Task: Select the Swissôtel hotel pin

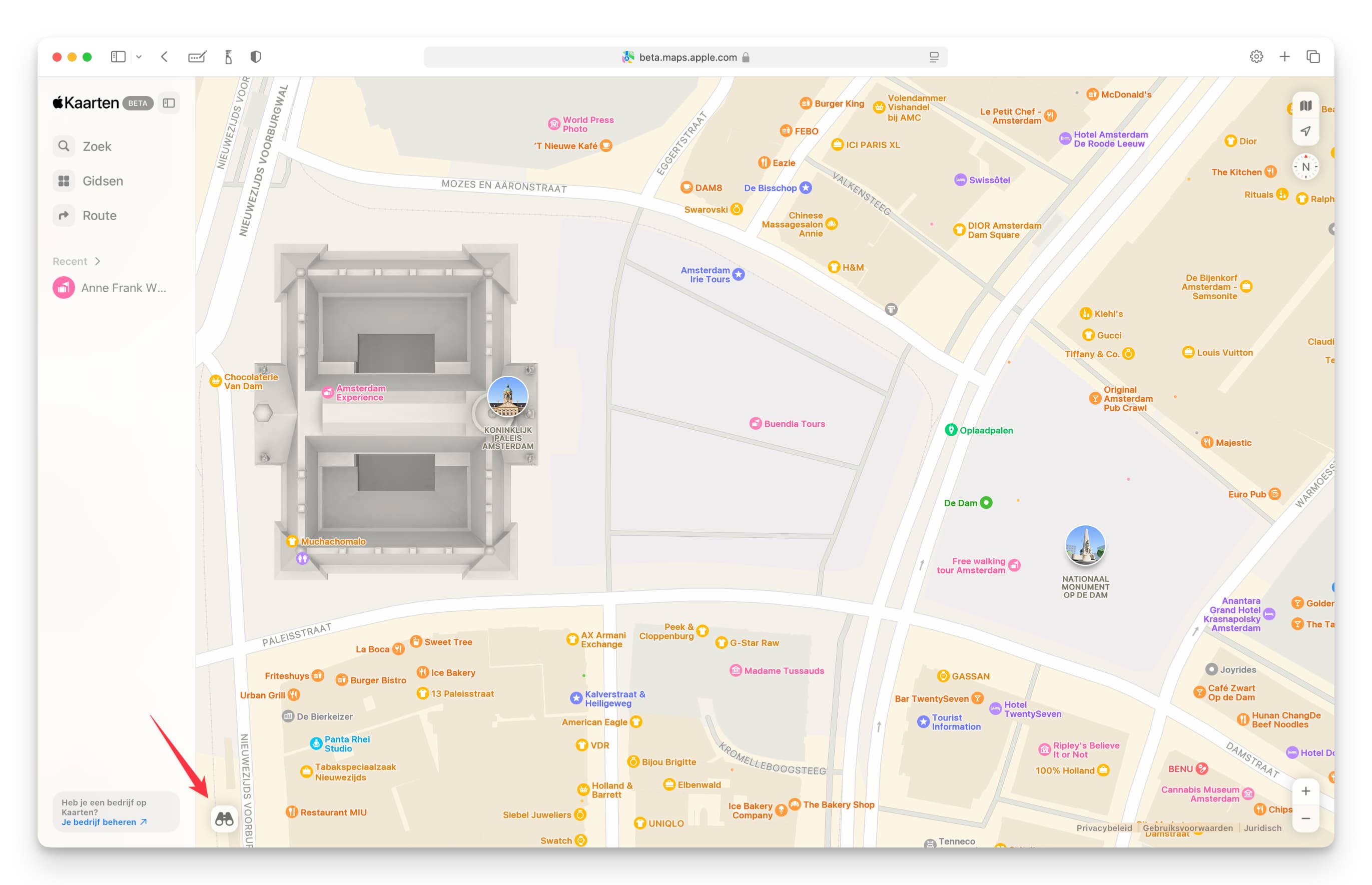Action: click(x=960, y=180)
